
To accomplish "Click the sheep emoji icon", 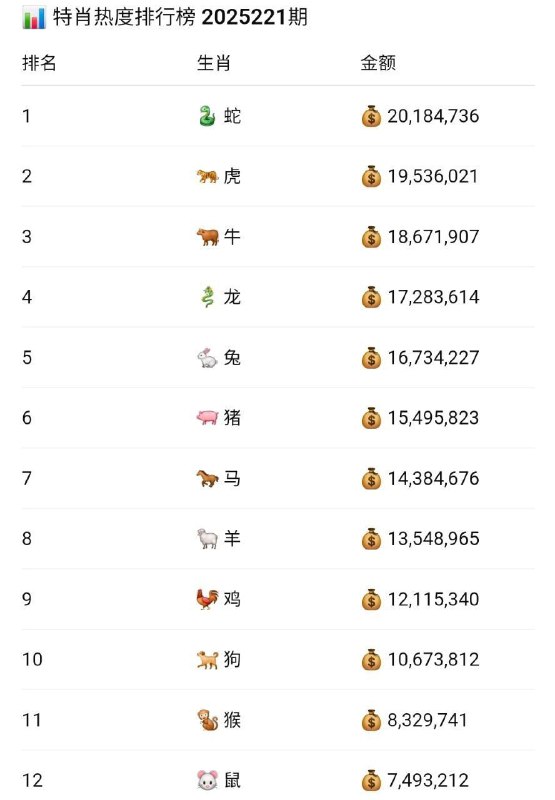I will (208, 539).
